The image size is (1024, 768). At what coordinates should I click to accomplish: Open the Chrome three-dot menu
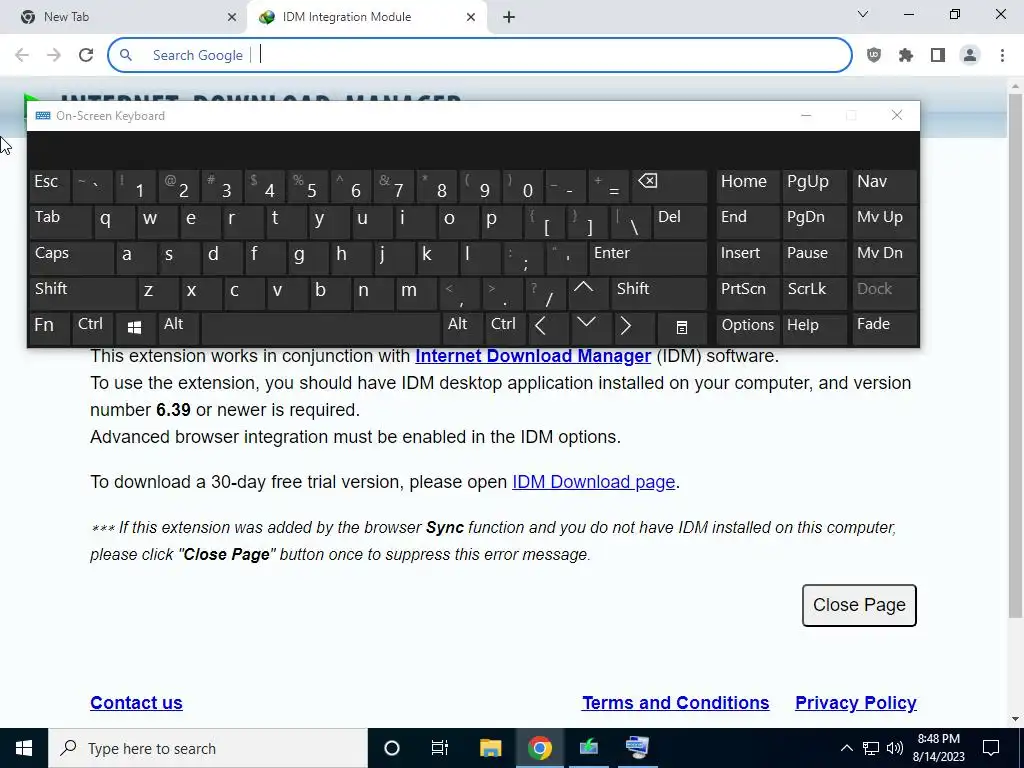1002,55
